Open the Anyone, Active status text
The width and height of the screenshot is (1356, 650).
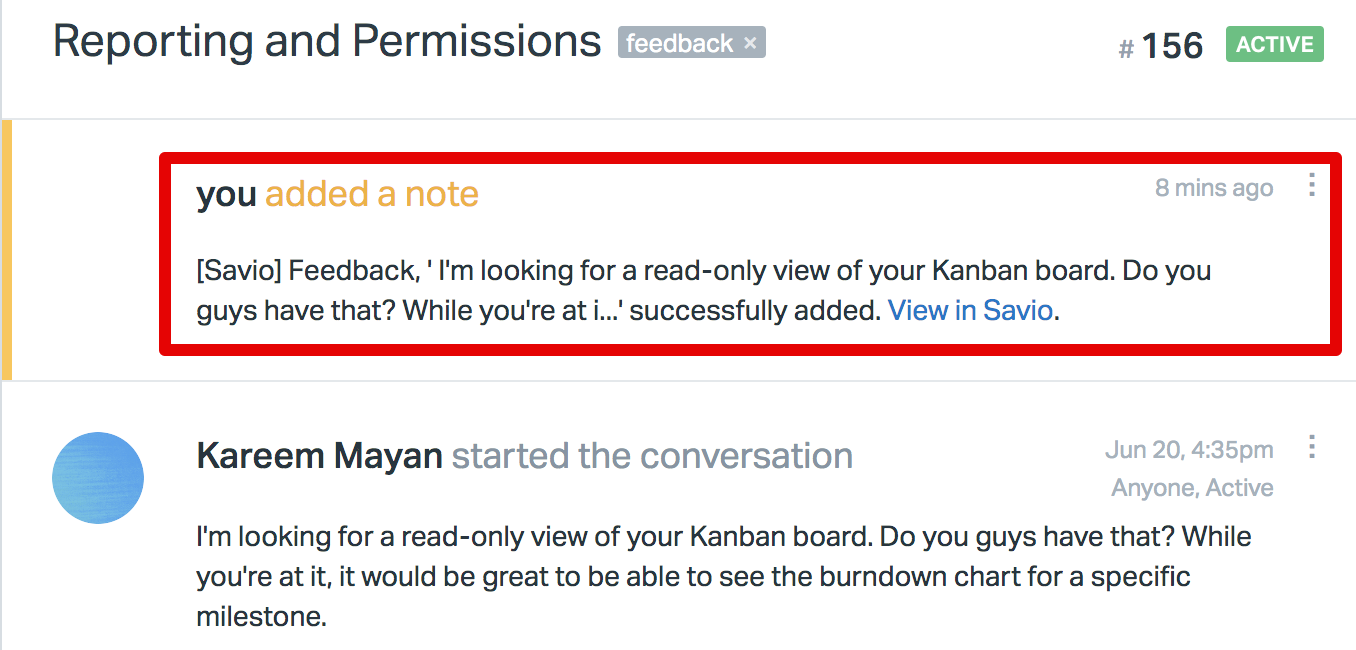[1192, 488]
